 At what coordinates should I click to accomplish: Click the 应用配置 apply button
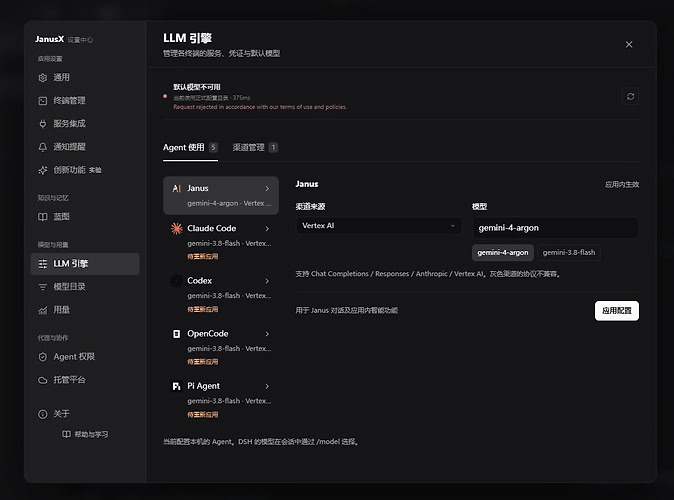[x=616, y=311]
